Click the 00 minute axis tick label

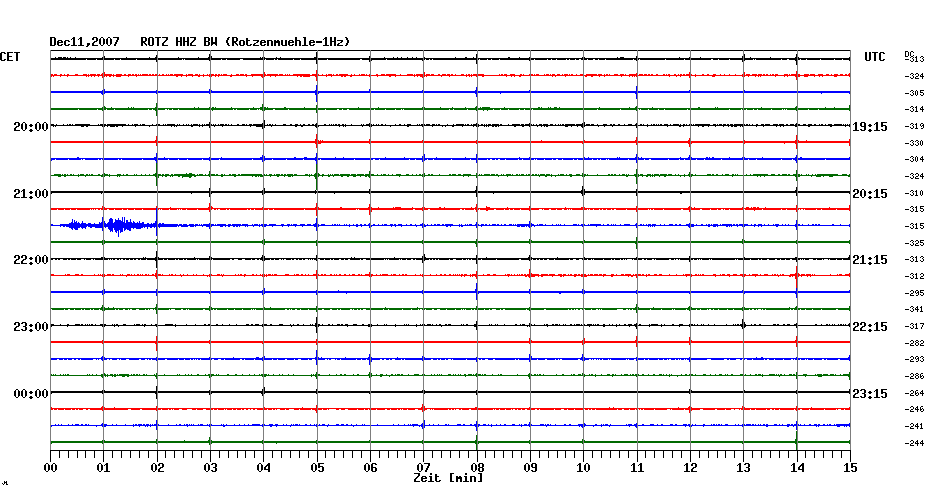point(50,468)
